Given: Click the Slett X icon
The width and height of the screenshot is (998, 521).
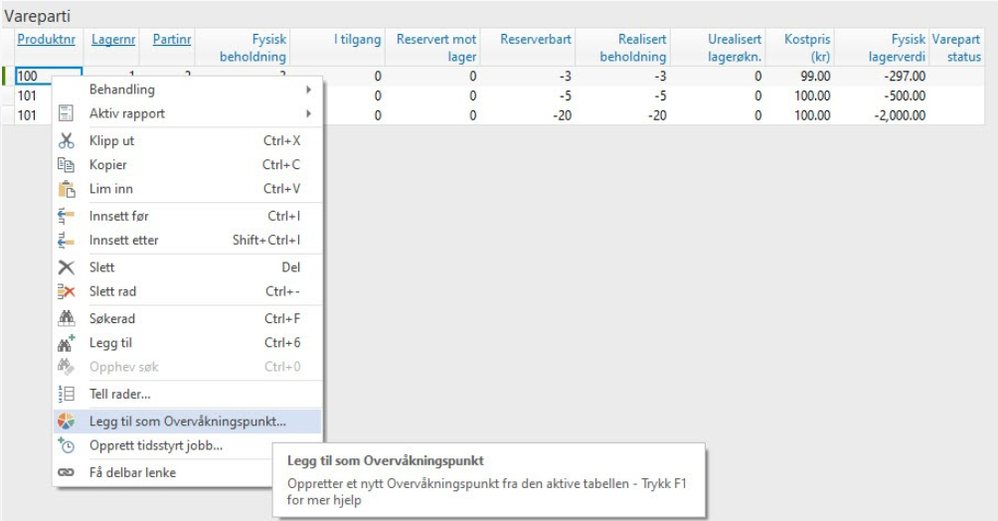Looking at the screenshot, I should (x=67, y=268).
